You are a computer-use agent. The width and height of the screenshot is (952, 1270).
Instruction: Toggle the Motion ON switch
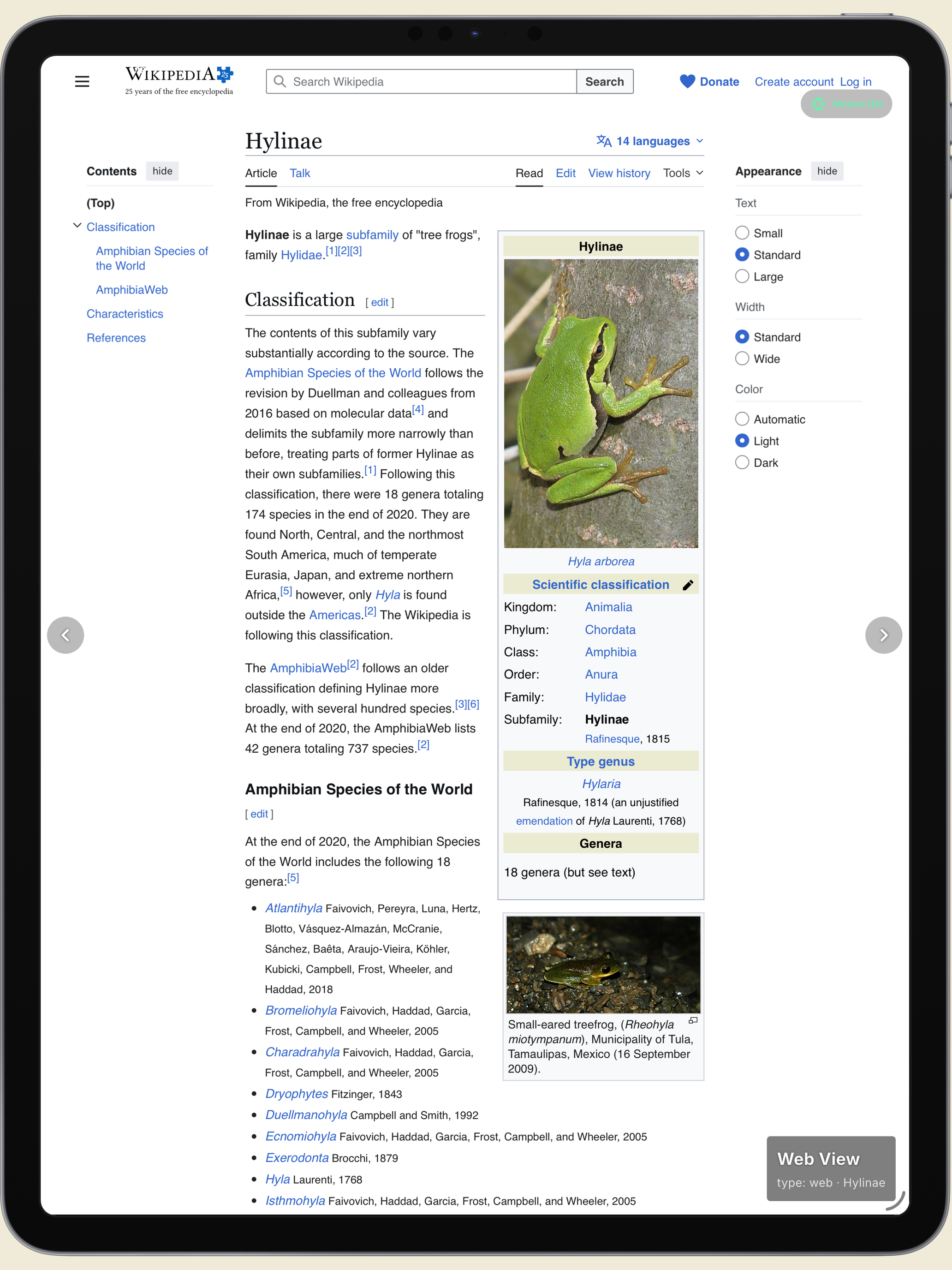[846, 104]
